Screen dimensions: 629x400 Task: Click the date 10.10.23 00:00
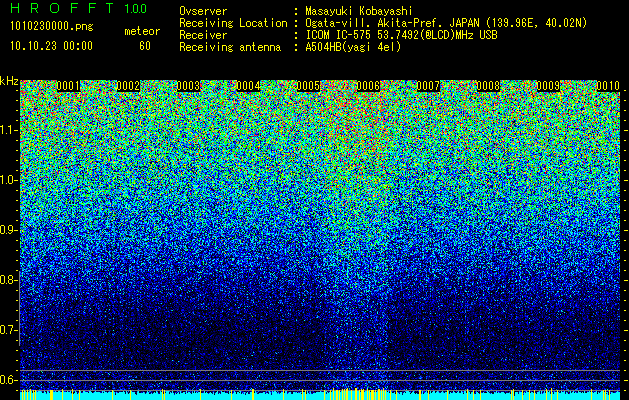(x=51, y=46)
